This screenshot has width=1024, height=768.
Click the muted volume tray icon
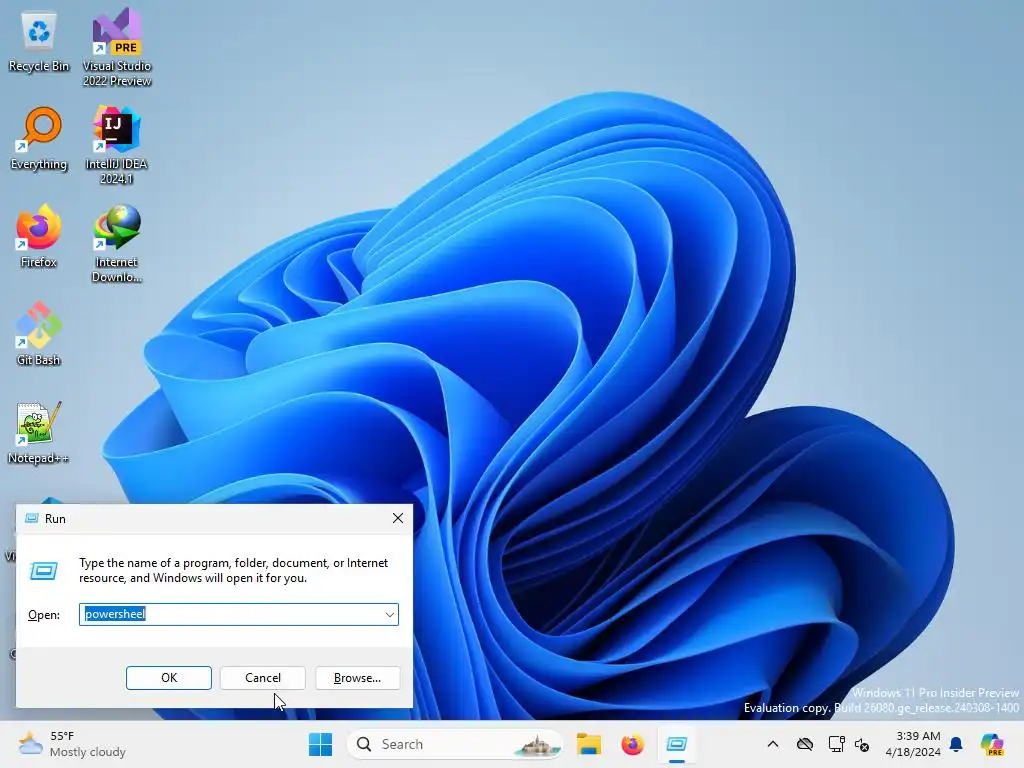click(x=862, y=744)
